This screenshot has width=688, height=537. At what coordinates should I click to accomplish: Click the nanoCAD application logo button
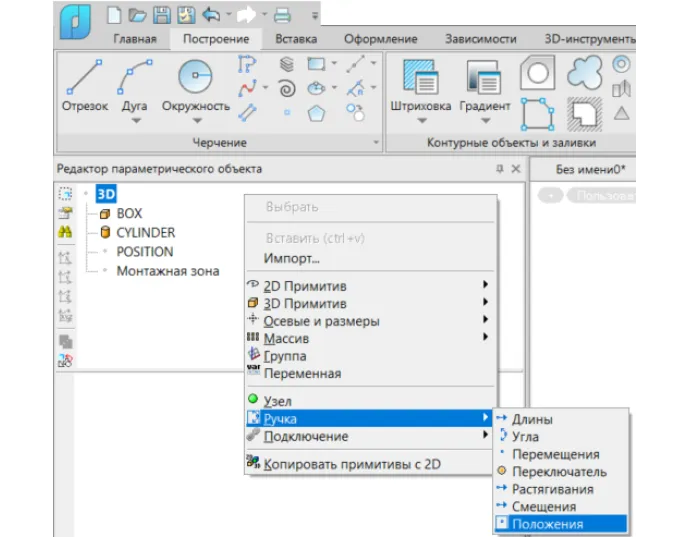tap(75, 21)
